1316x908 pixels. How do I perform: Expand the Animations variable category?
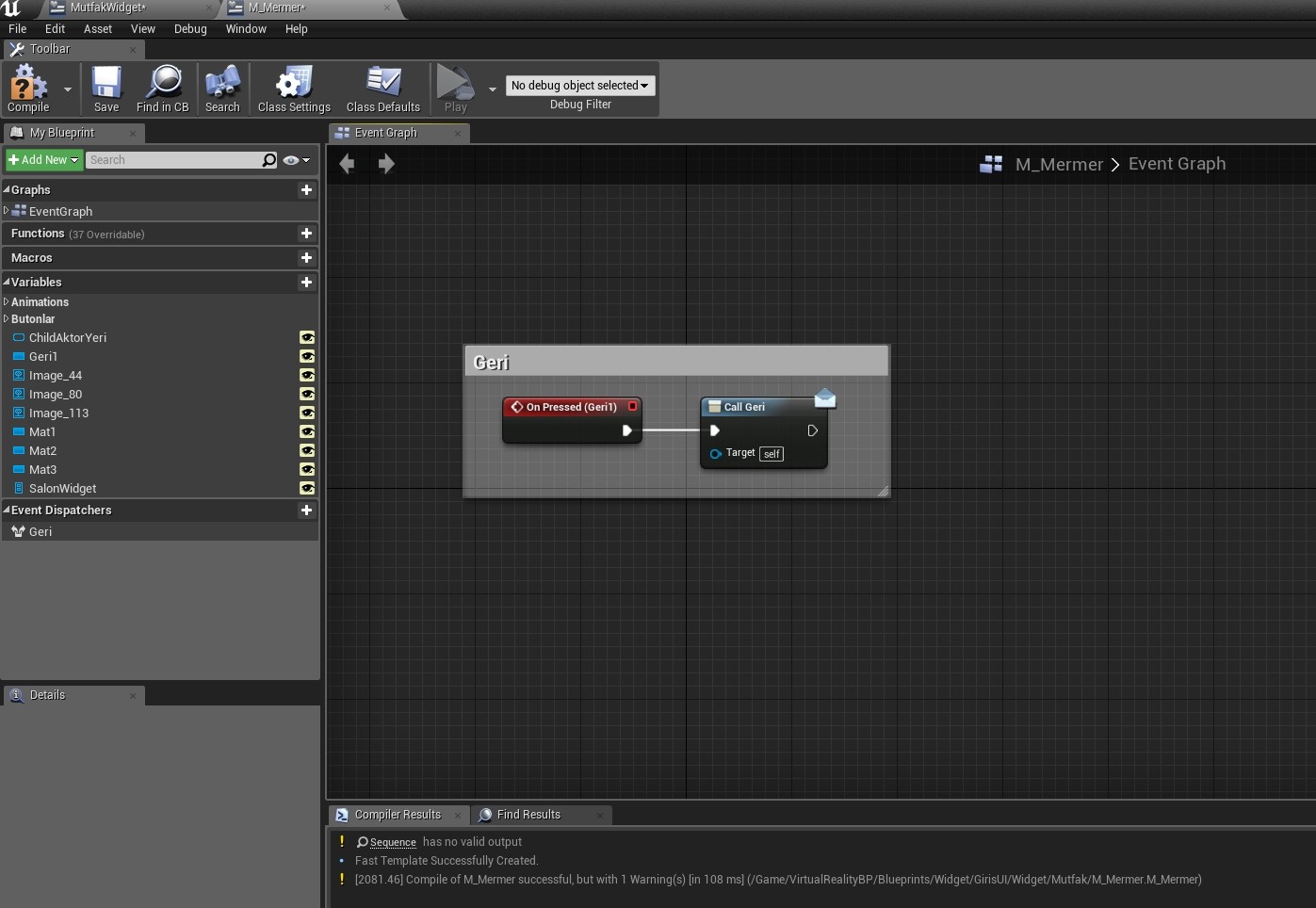7,301
